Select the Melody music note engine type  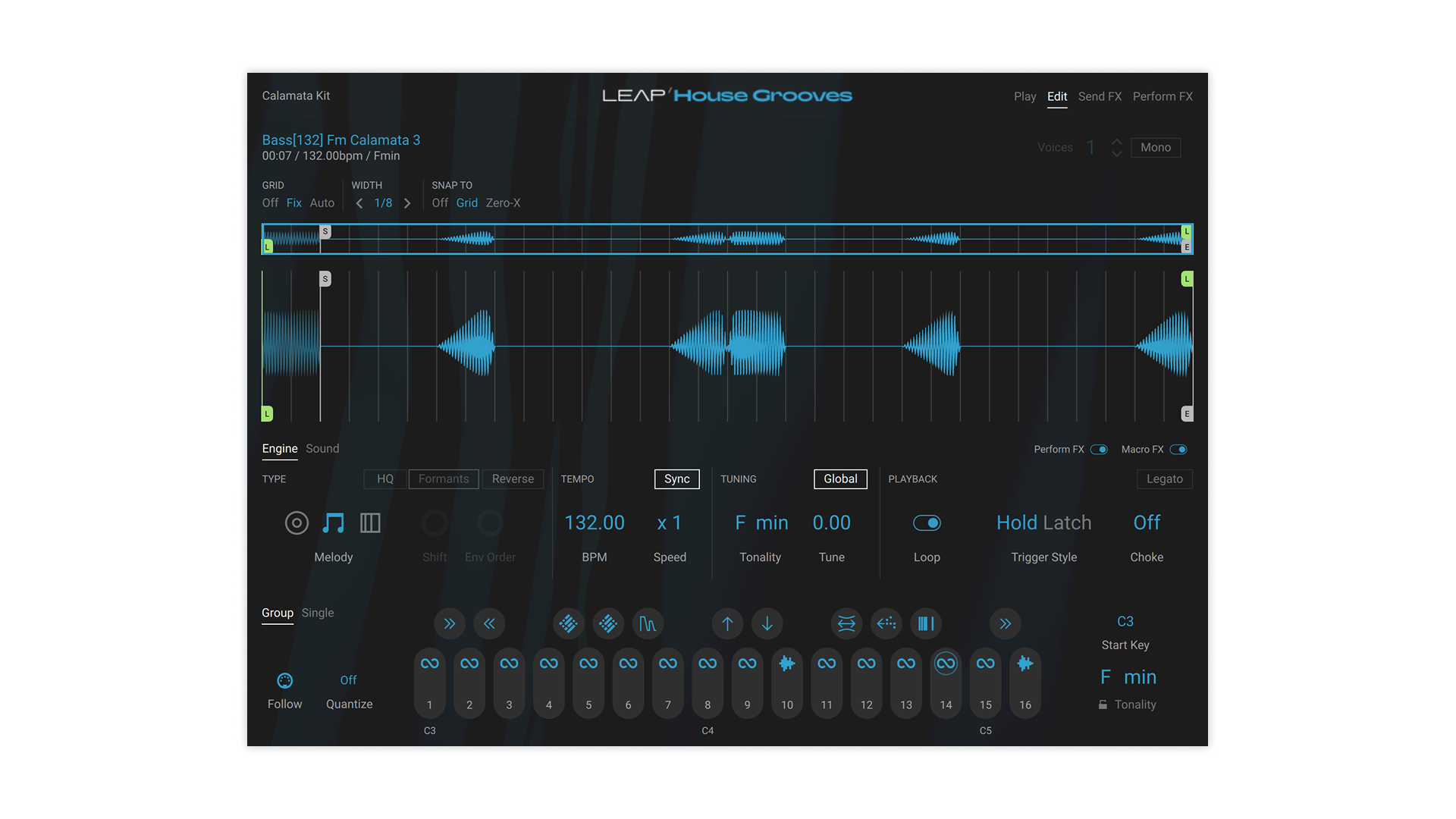pyautogui.click(x=333, y=522)
